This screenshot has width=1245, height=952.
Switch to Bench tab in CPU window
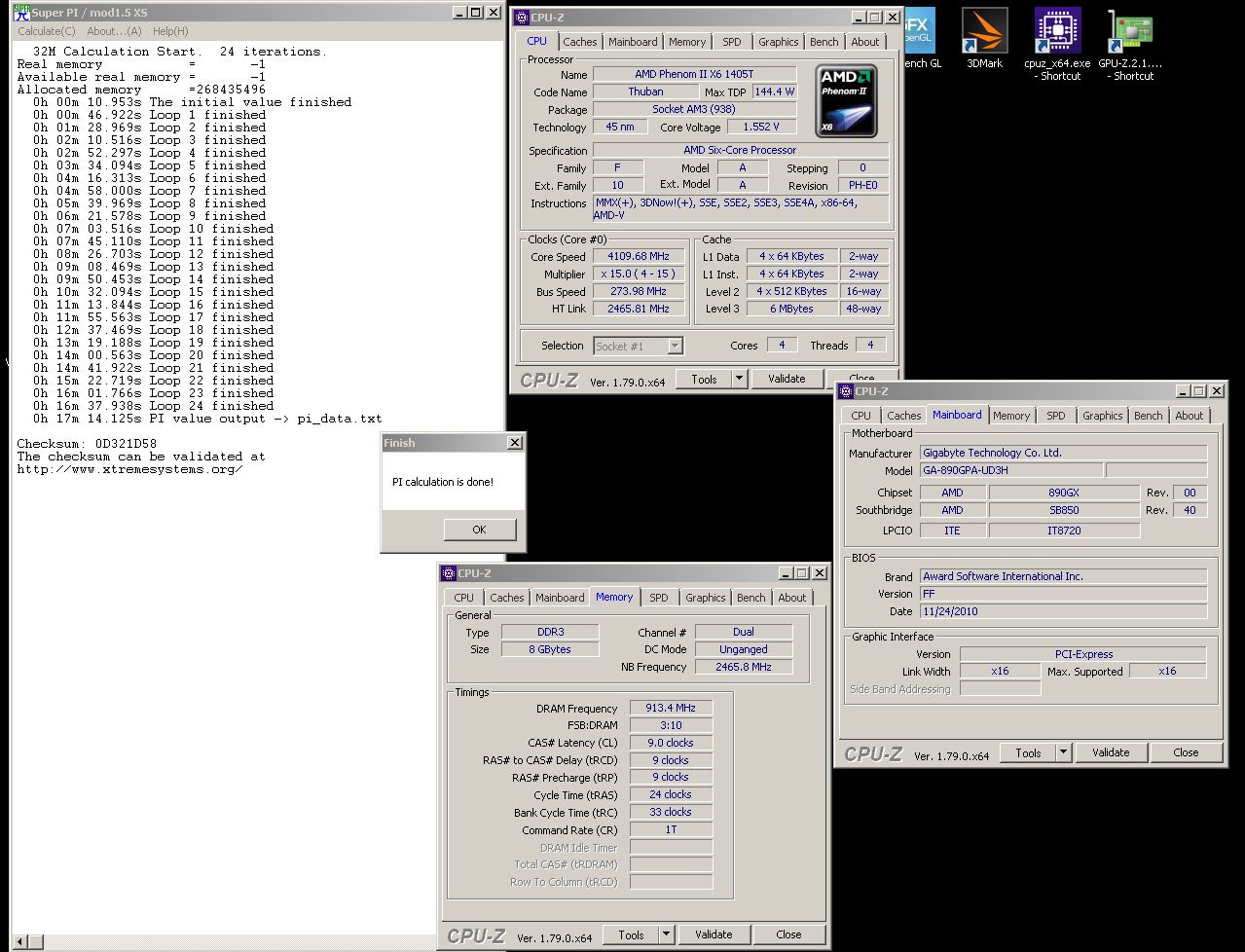[824, 42]
